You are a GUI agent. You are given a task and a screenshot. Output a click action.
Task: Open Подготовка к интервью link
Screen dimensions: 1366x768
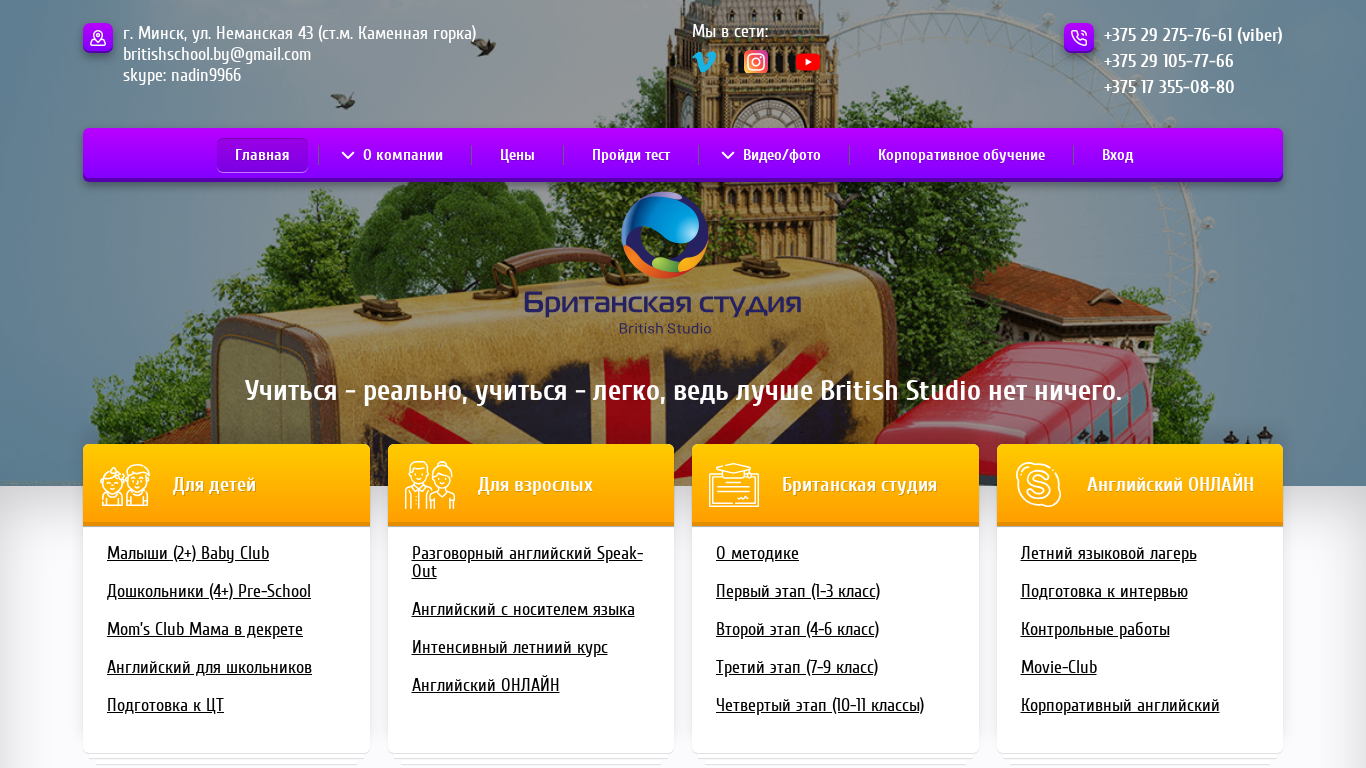coord(1104,591)
